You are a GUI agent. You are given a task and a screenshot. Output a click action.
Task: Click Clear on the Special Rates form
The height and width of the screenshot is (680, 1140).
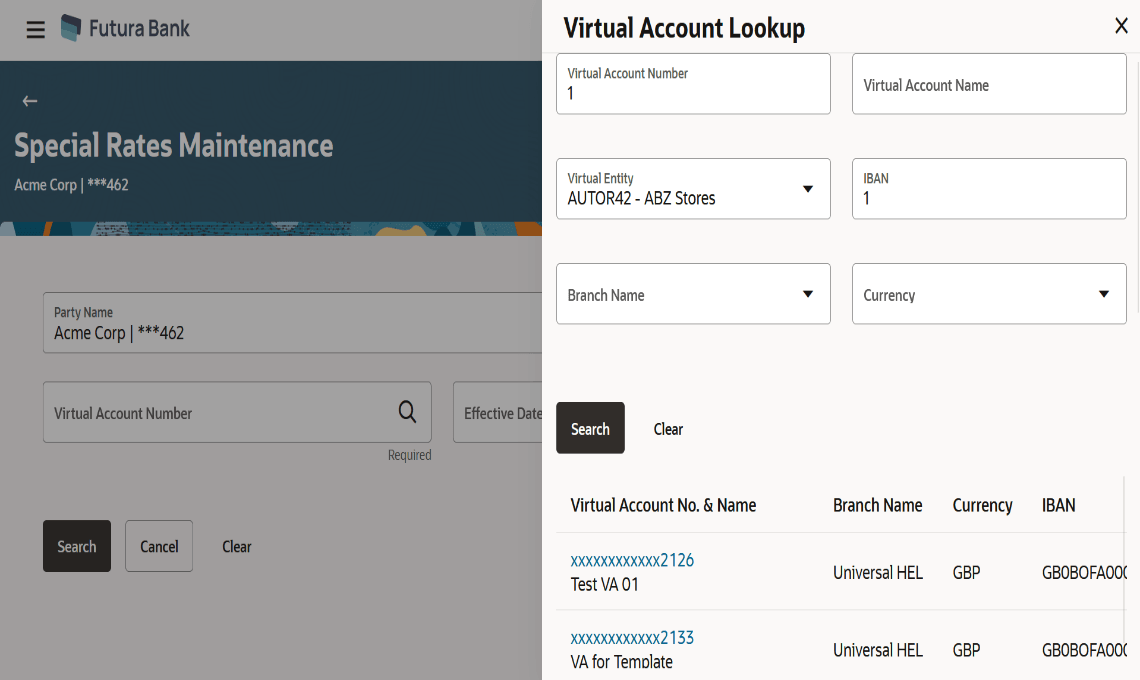coord(237,547)
